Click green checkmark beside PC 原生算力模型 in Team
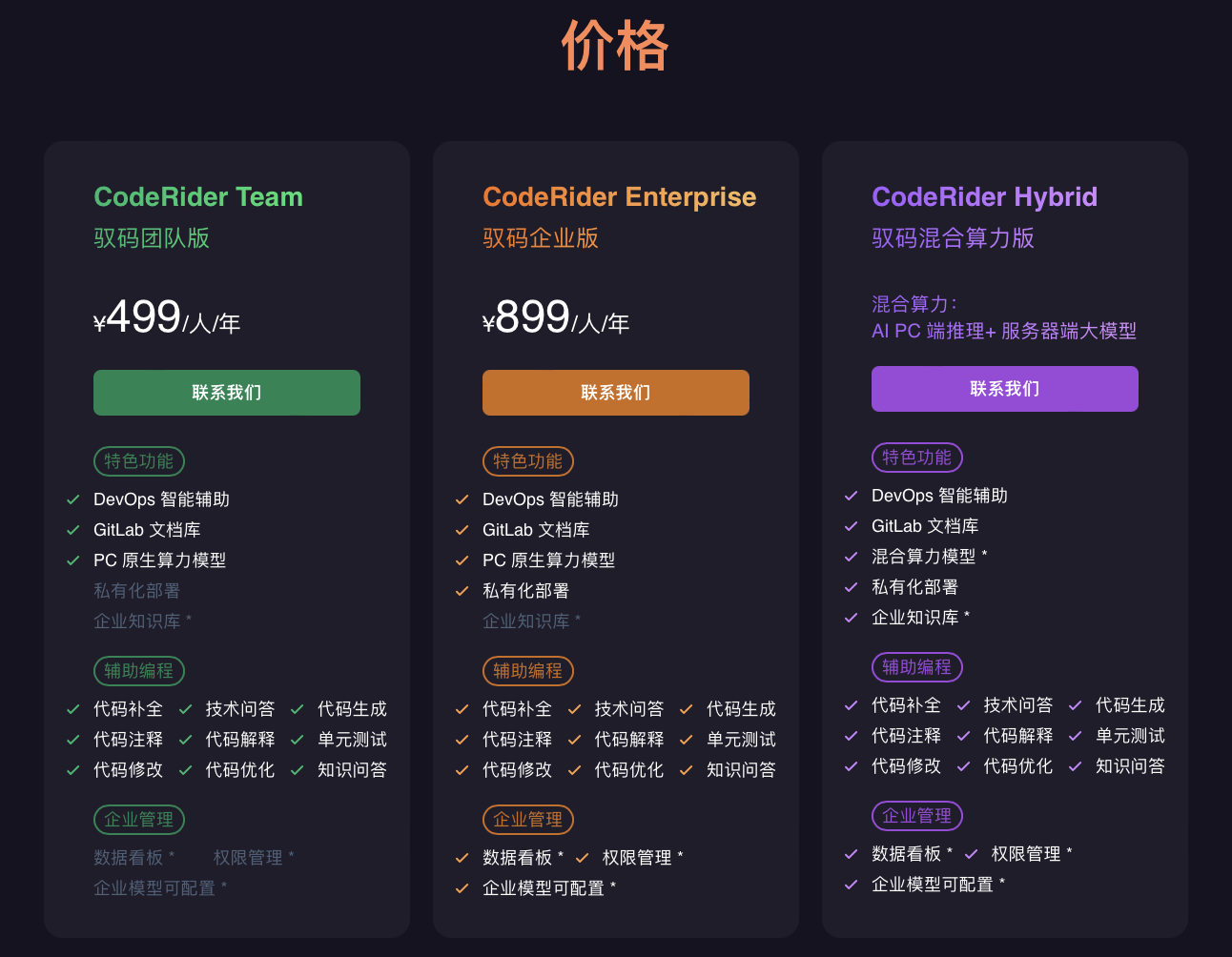This screenshot has width=1232, height=957. pos(72,560)
